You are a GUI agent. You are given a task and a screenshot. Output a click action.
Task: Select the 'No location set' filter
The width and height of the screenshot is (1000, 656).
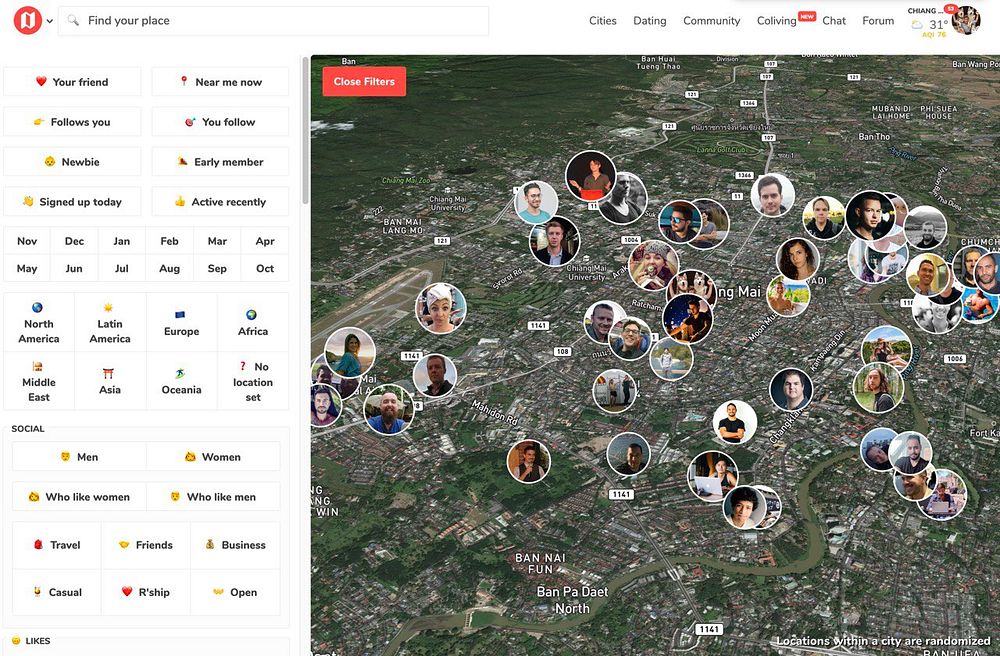click(253, 381)
